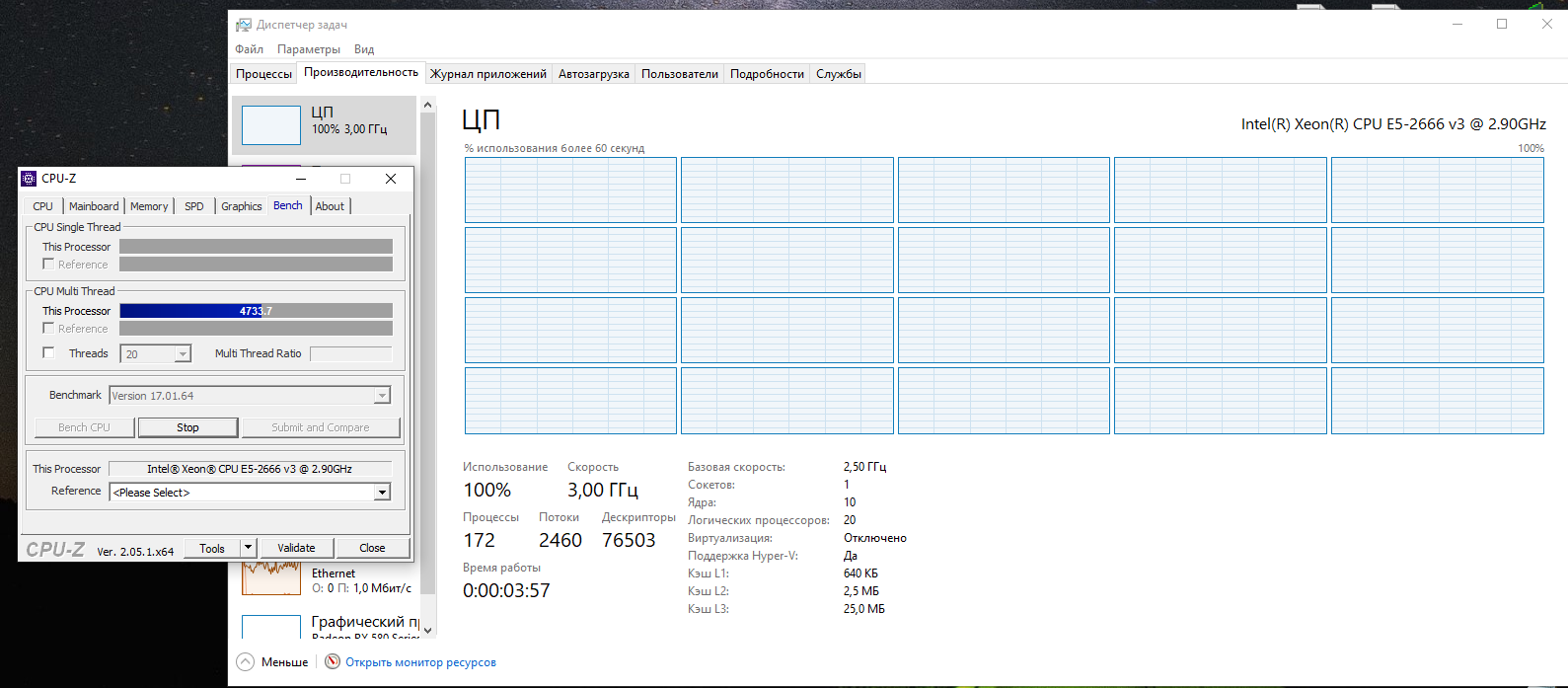Open the Открыть монитор ресурсов link
Screen dimensions: 1568x688
(420, 662)
